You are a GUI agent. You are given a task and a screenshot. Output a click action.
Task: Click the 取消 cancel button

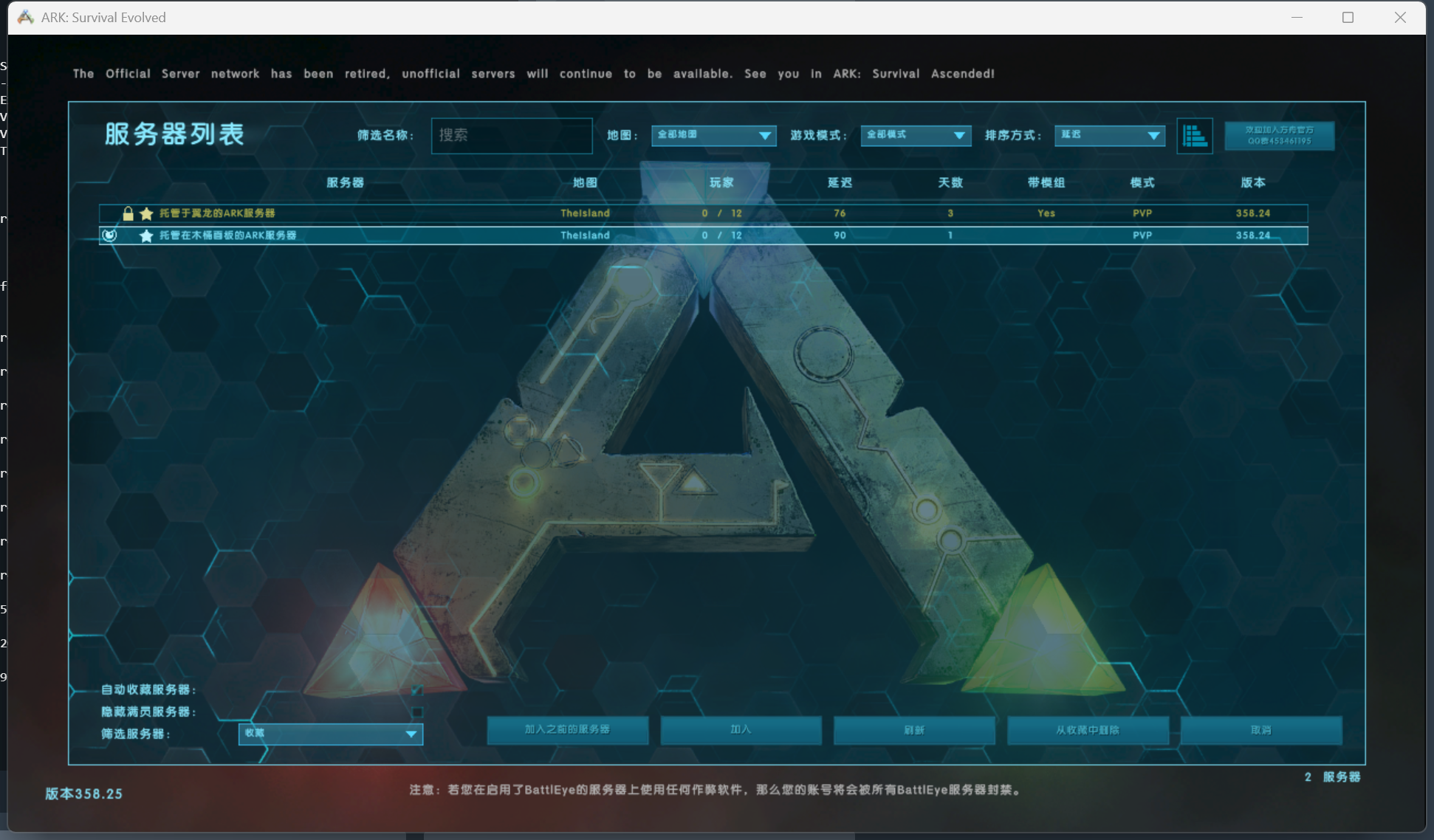point(1261,730)
